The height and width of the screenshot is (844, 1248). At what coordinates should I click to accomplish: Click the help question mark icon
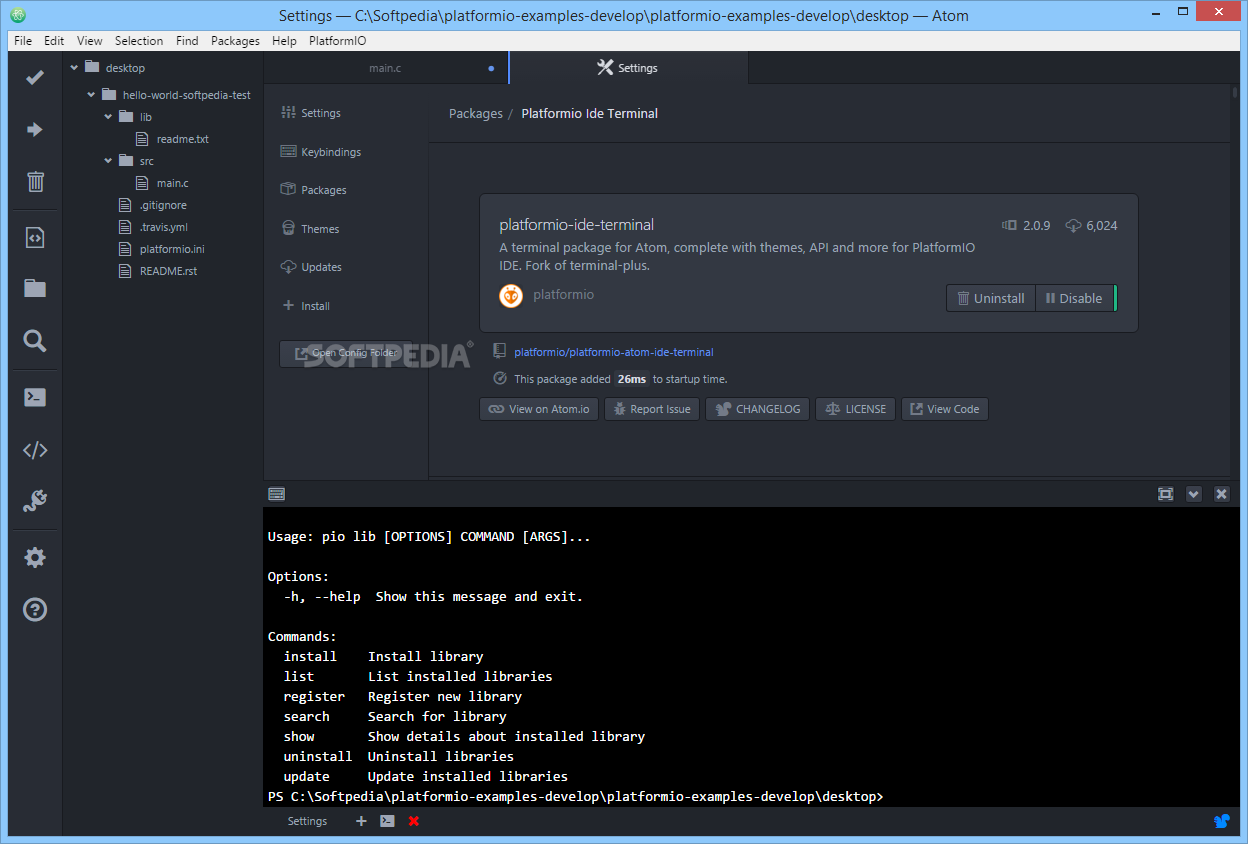(35, 609)
